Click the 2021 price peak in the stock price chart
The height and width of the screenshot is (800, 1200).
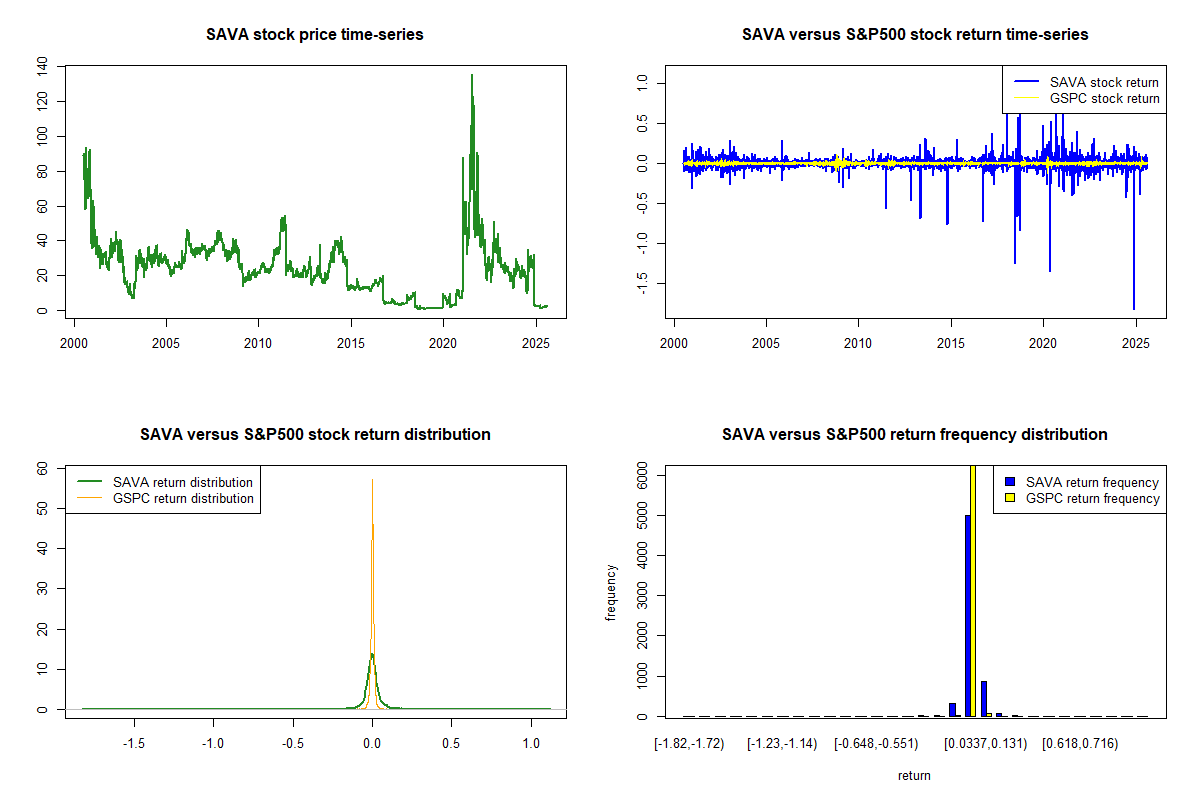pos(472,76)
